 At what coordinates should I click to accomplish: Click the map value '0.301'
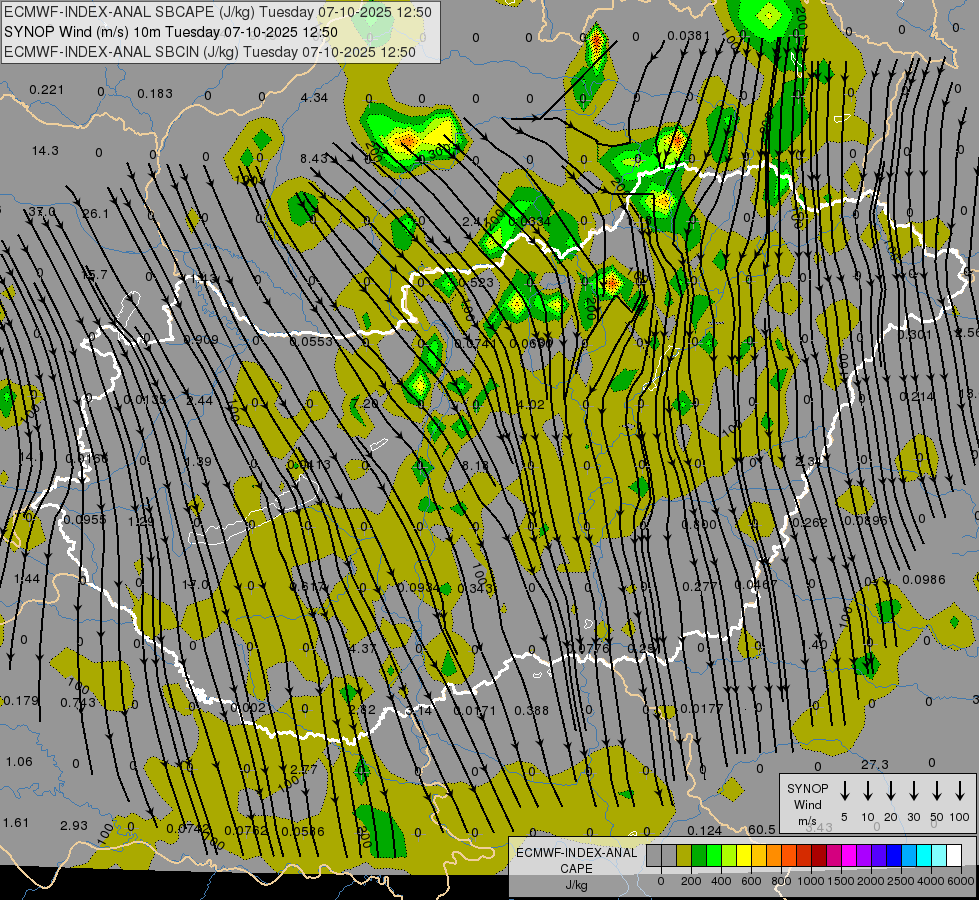click(915, 335)
